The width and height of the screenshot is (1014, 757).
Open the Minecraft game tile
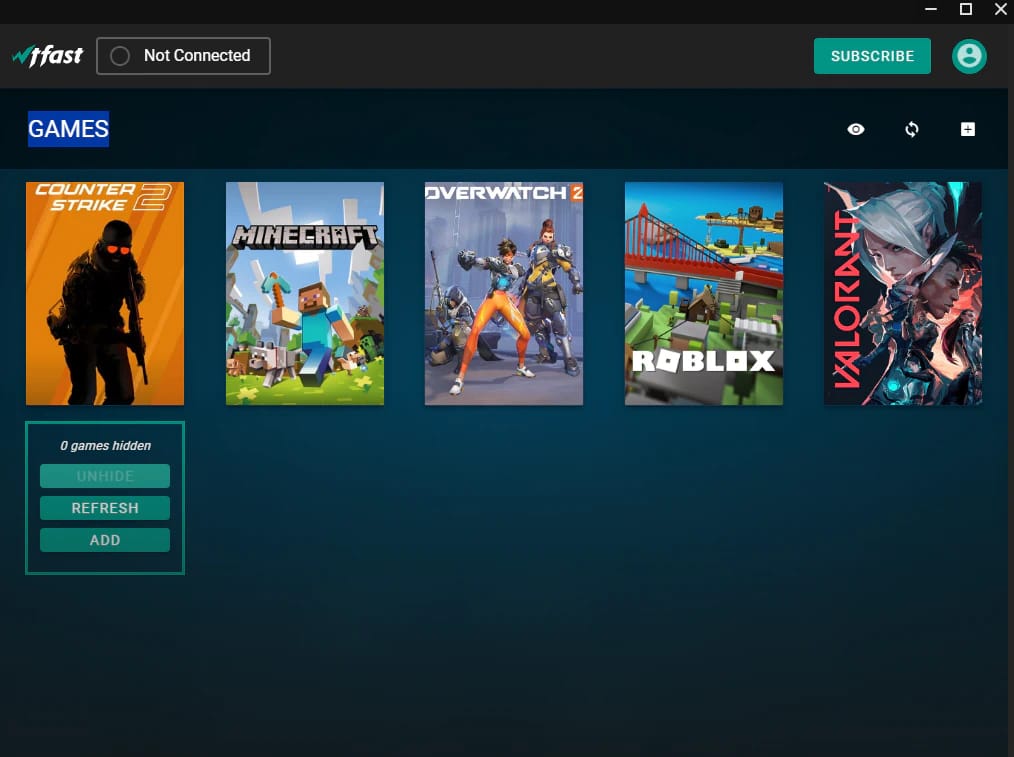[x=304, y=293]
